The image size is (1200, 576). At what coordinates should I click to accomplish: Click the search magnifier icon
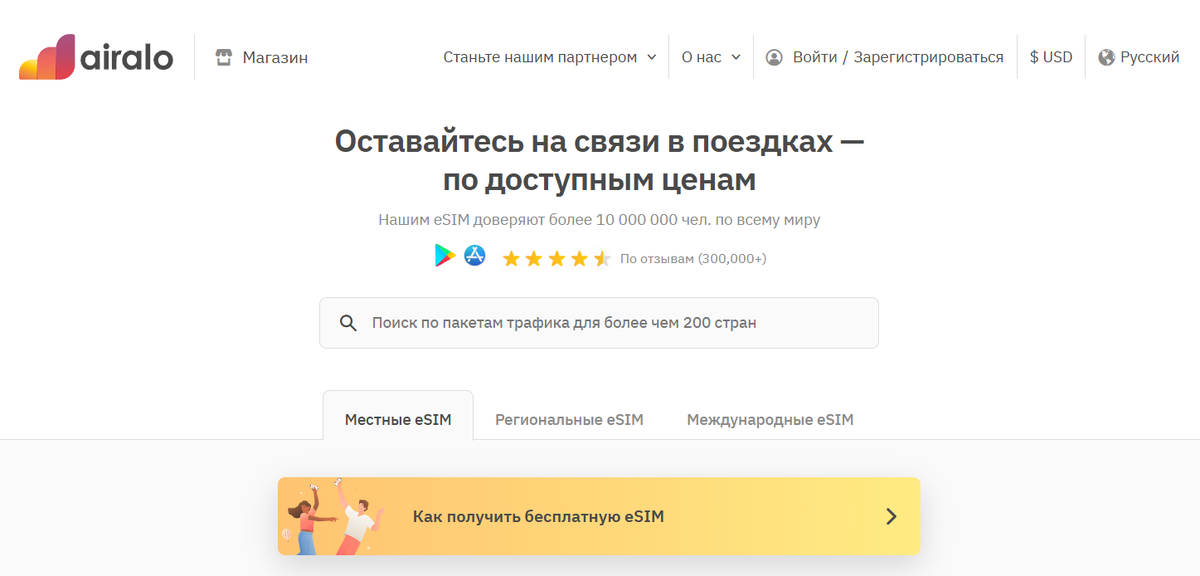point(348,323)
